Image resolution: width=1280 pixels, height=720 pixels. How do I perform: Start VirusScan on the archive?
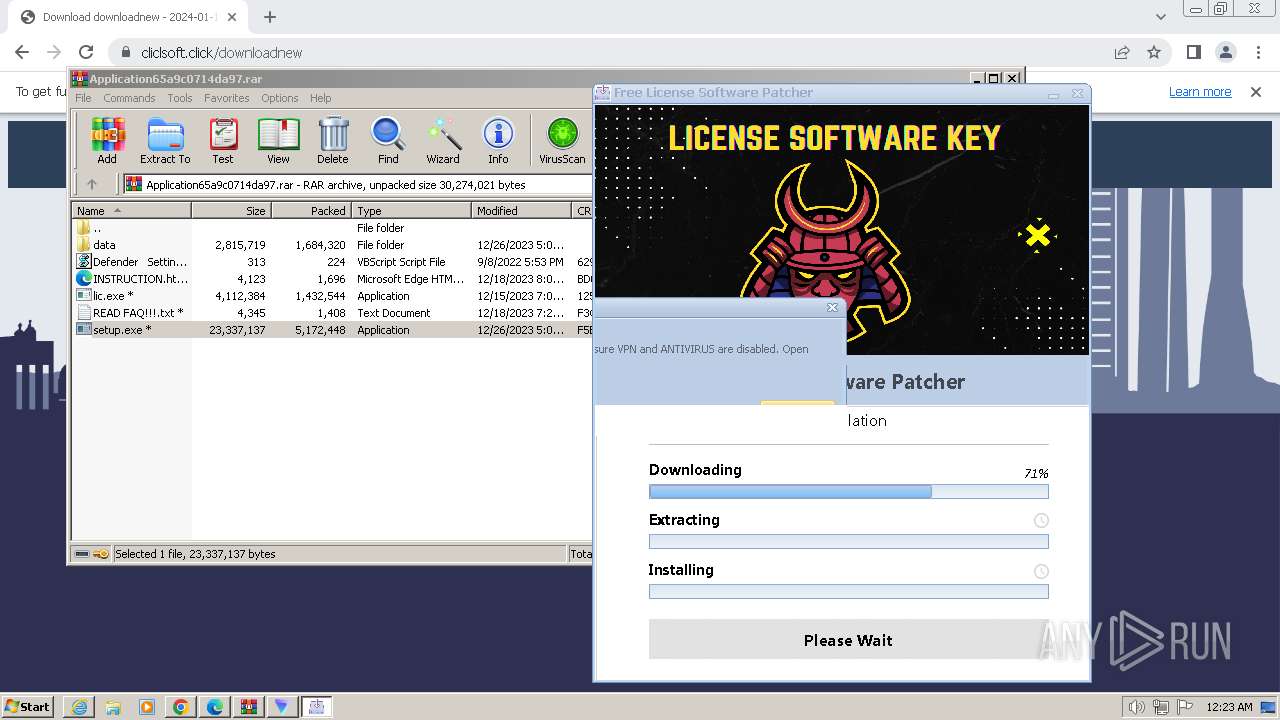point(562,140)
